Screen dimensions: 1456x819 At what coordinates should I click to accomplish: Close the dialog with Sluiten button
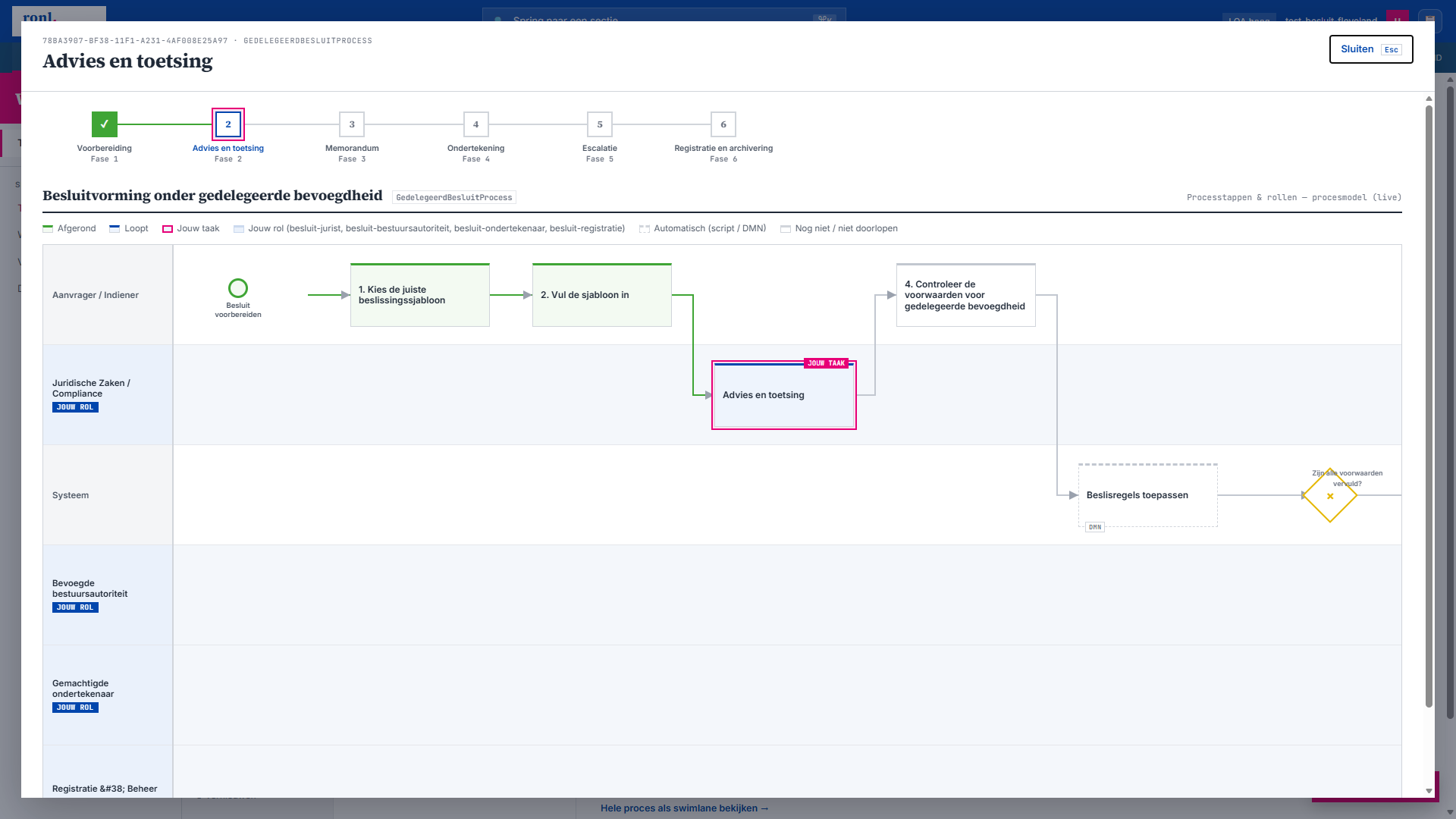pyautogui.click(x=1371, y=49)
